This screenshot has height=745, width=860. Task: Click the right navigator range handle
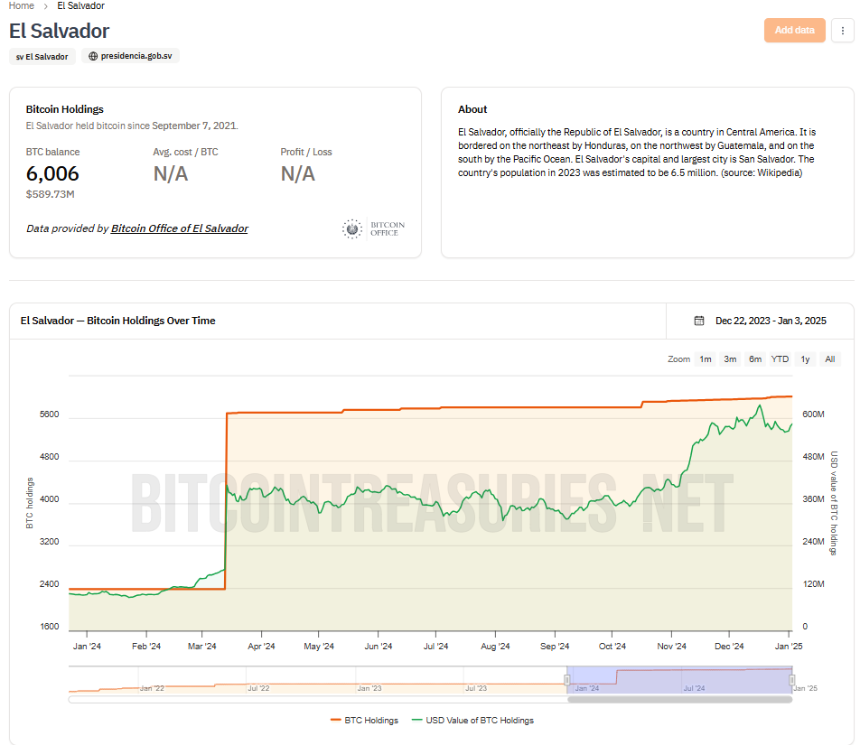[x=792, y=680]
